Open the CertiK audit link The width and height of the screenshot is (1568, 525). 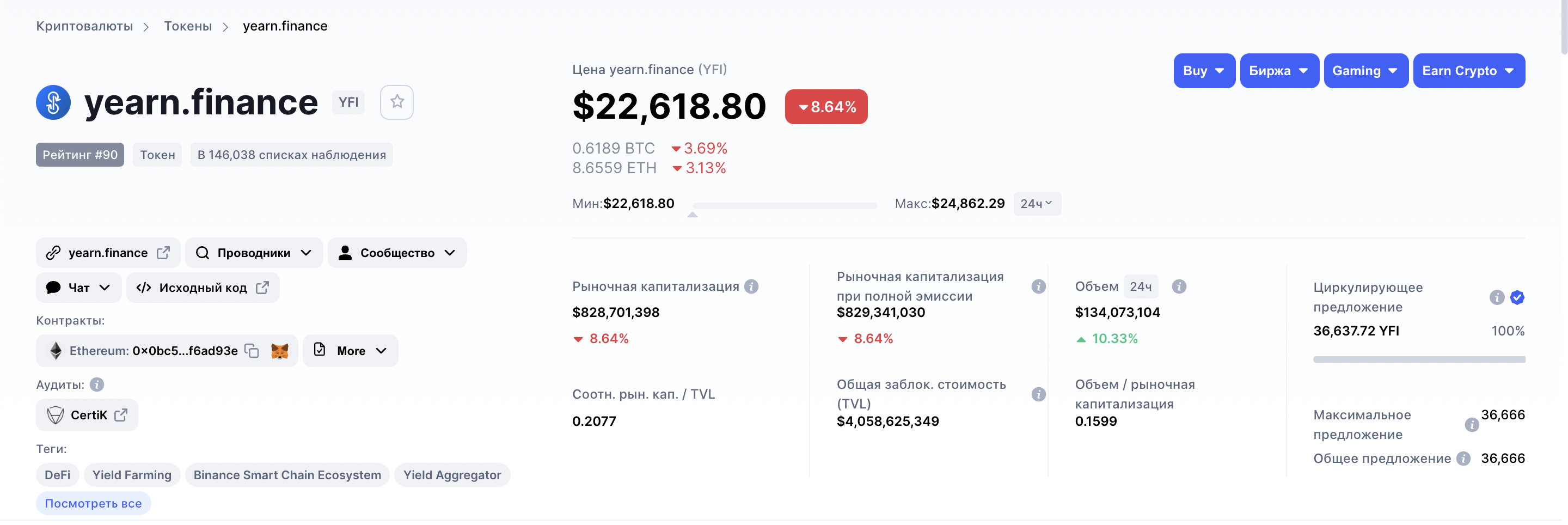click(x=88, y=415)
